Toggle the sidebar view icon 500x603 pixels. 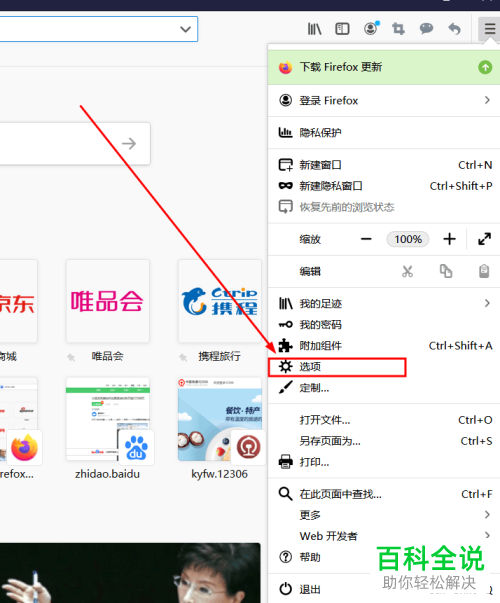(x=342, y=29)
